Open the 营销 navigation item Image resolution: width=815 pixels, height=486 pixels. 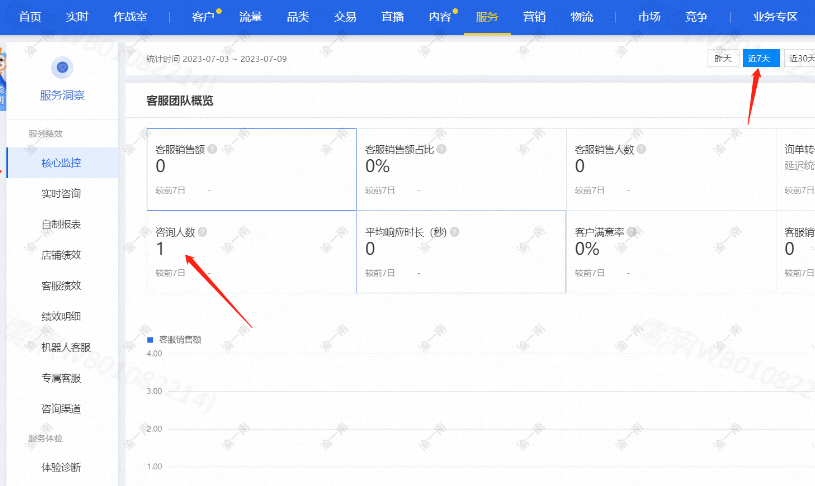[534, 17]
